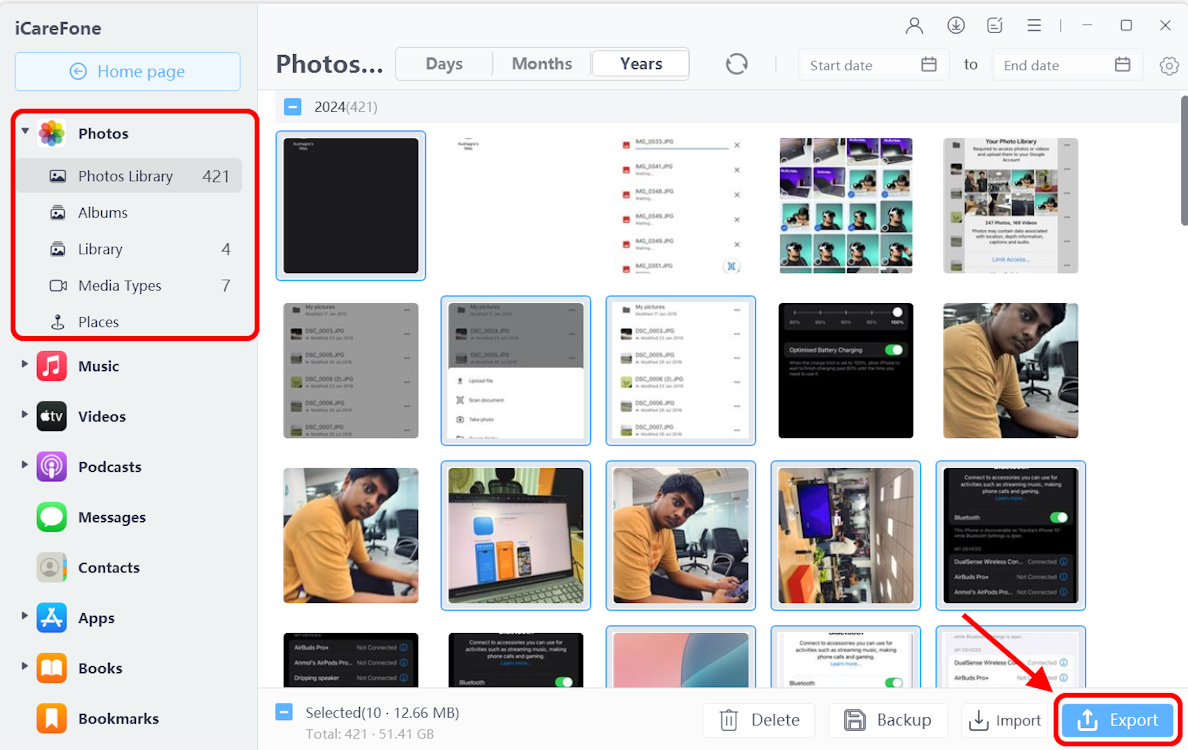Export the selected photos

pyautogui.click(x=1117, y=720)
